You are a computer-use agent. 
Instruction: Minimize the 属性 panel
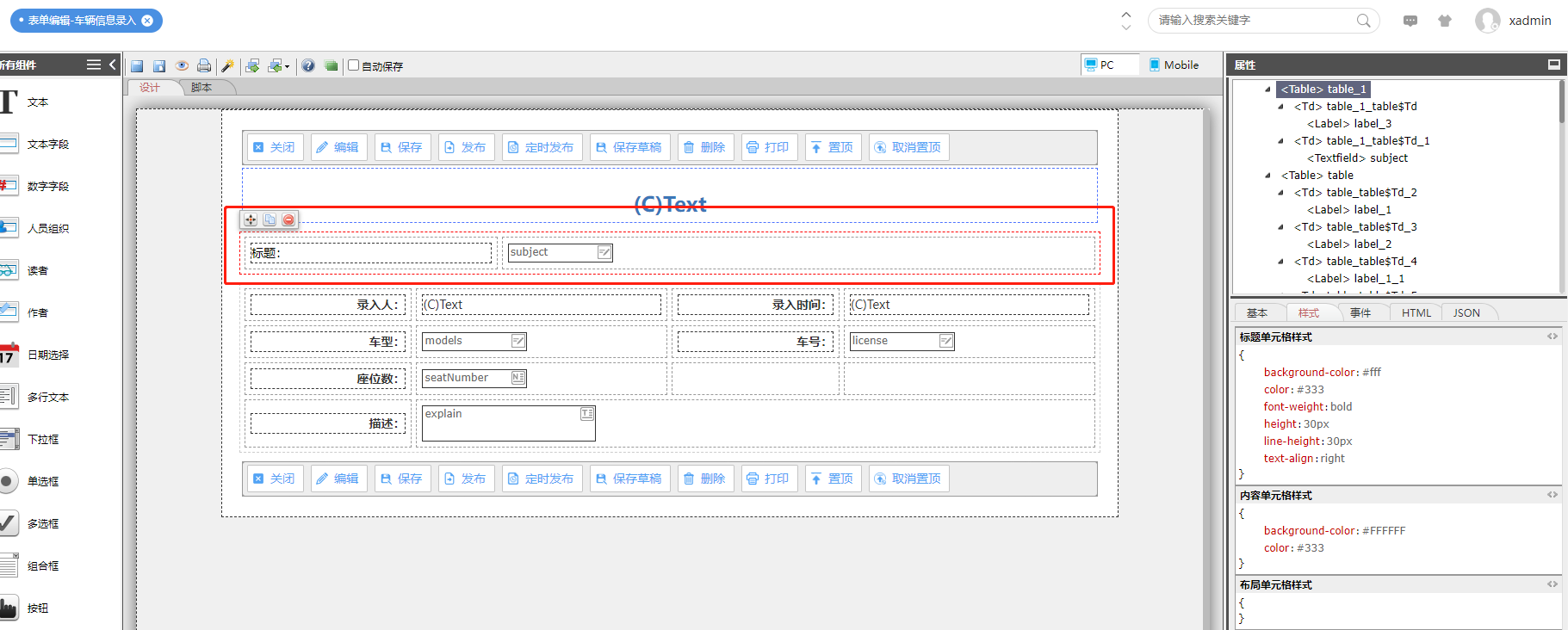[x=1553, y=65]
